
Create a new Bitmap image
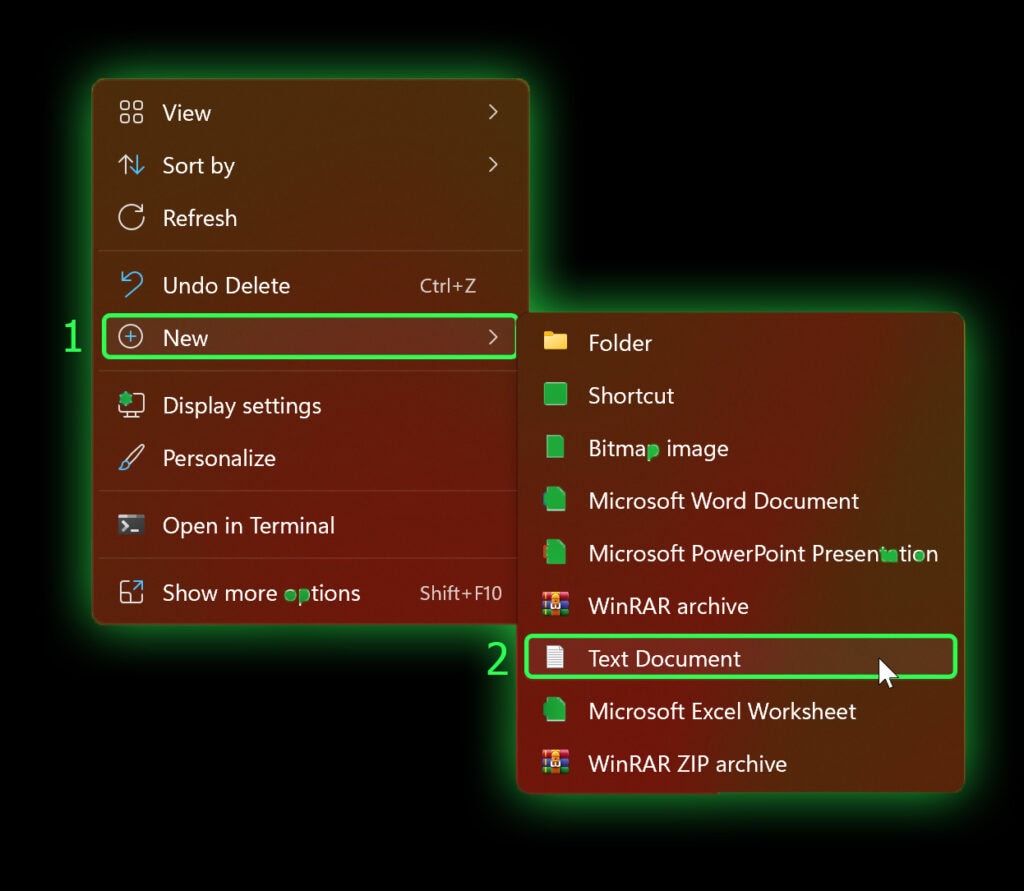741,447
